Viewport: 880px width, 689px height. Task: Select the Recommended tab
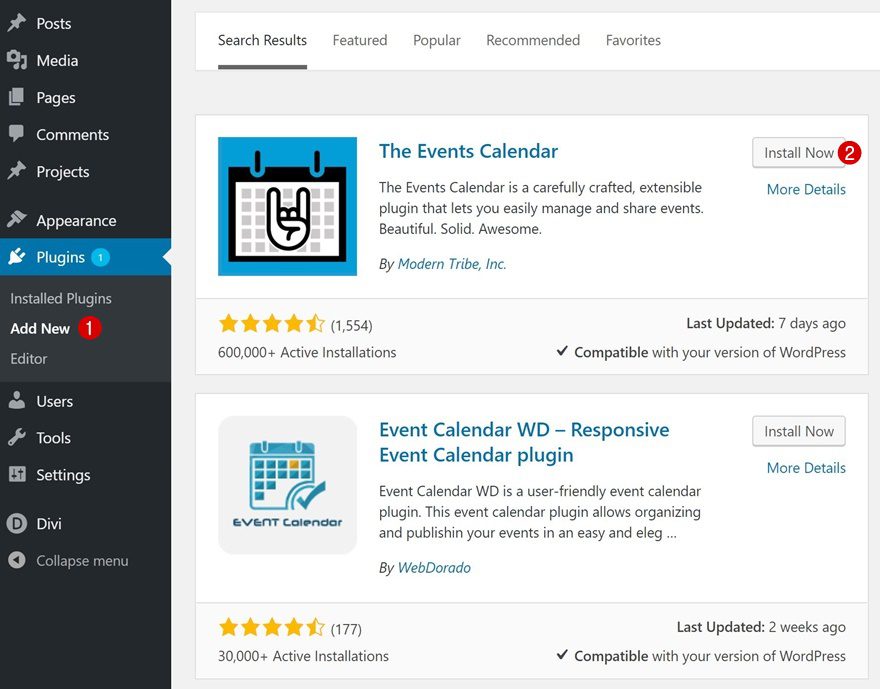coord(533,40)
